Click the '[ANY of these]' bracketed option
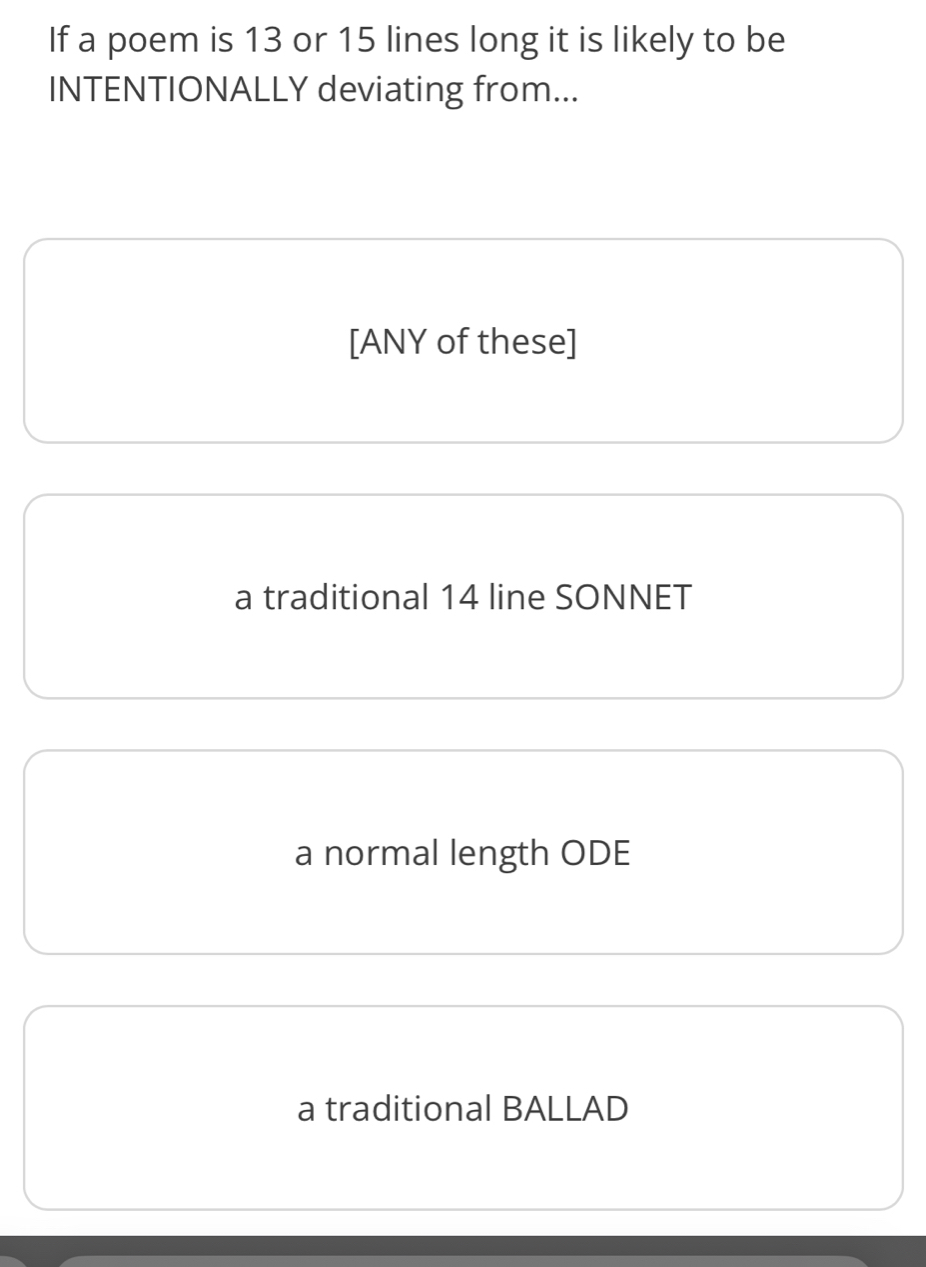Image resolution: width=926 pixels, height=1267 pixels. (x=463, y=342)
